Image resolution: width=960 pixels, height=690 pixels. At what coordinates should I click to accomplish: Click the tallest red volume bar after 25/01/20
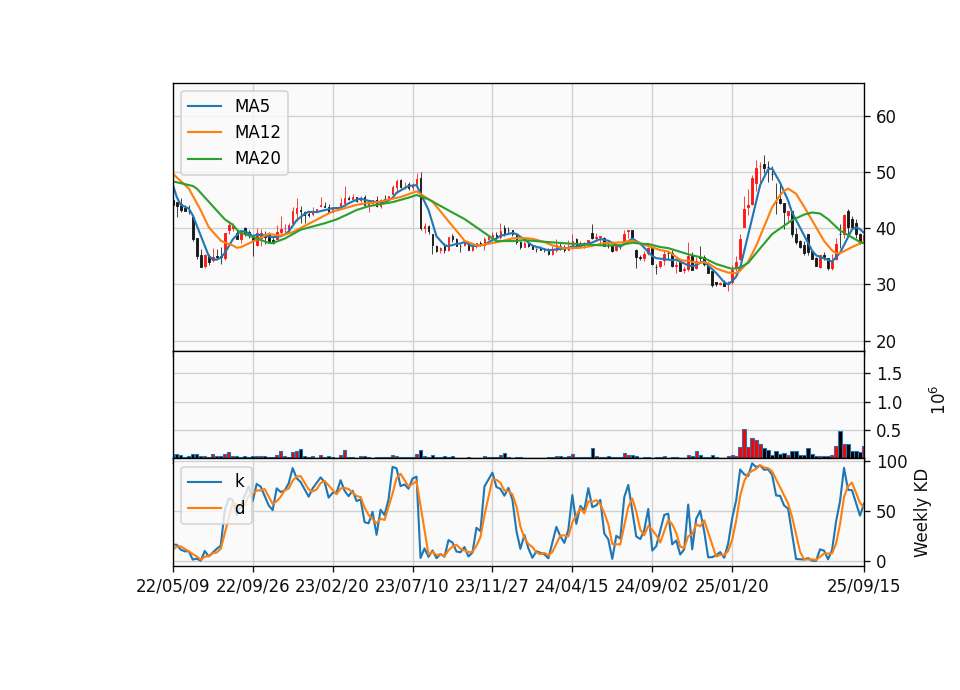(744, 444)
